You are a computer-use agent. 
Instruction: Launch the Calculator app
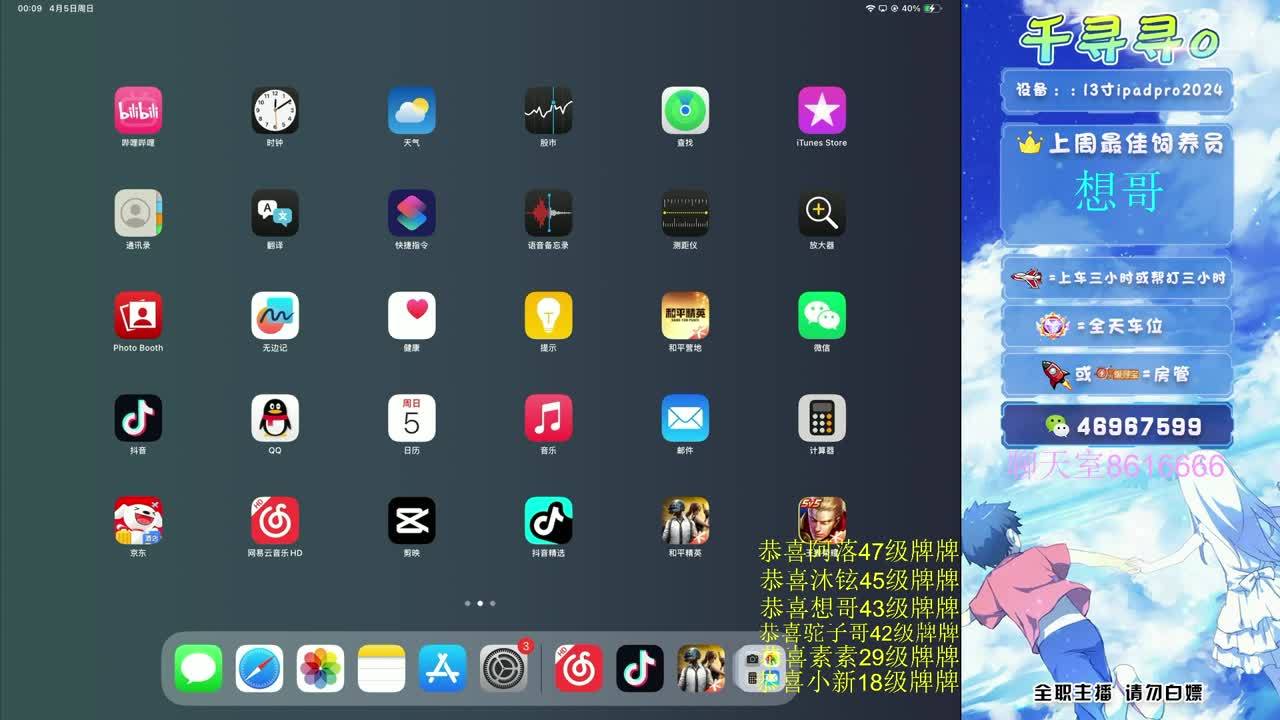[822, 418]
